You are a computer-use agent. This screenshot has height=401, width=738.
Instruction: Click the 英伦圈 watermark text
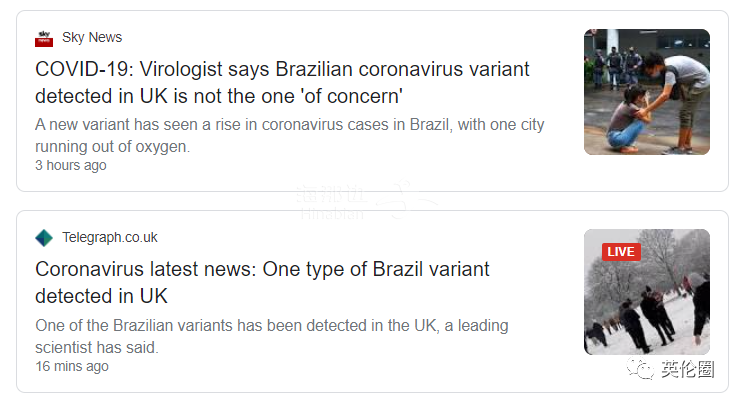click(x=688, y=369)
